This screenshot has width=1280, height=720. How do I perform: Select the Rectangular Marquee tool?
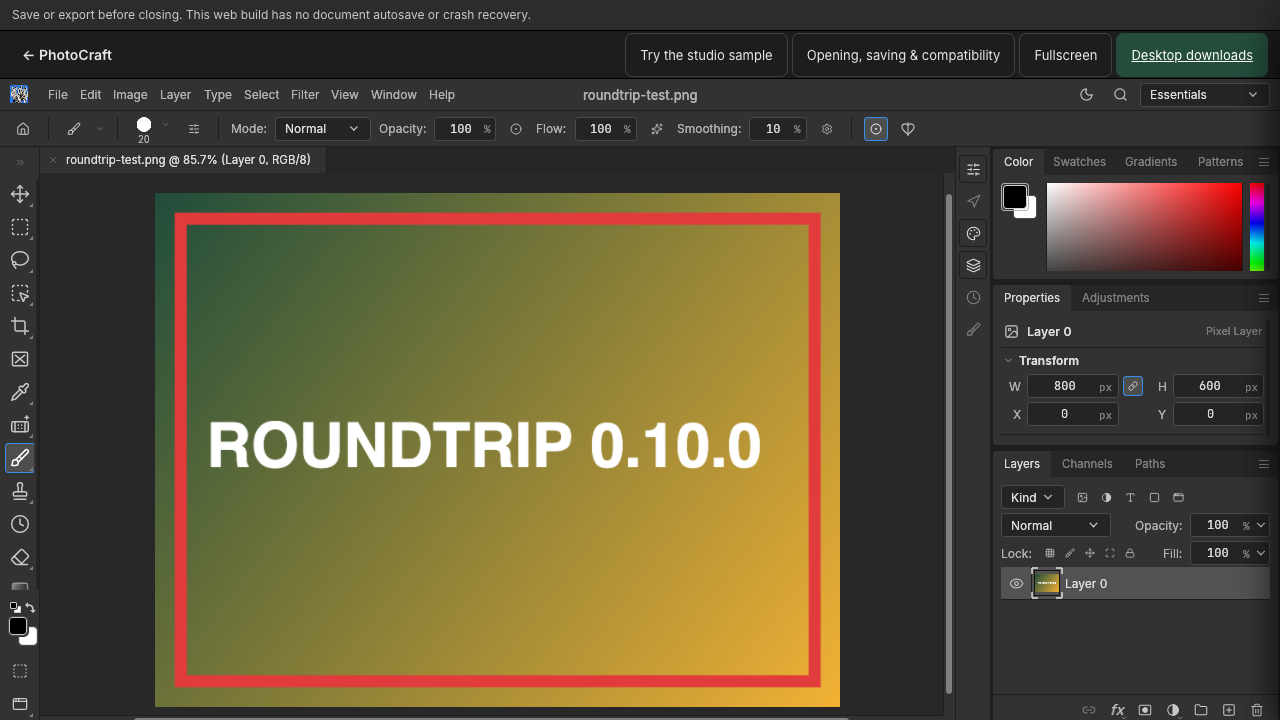[20, 227]
